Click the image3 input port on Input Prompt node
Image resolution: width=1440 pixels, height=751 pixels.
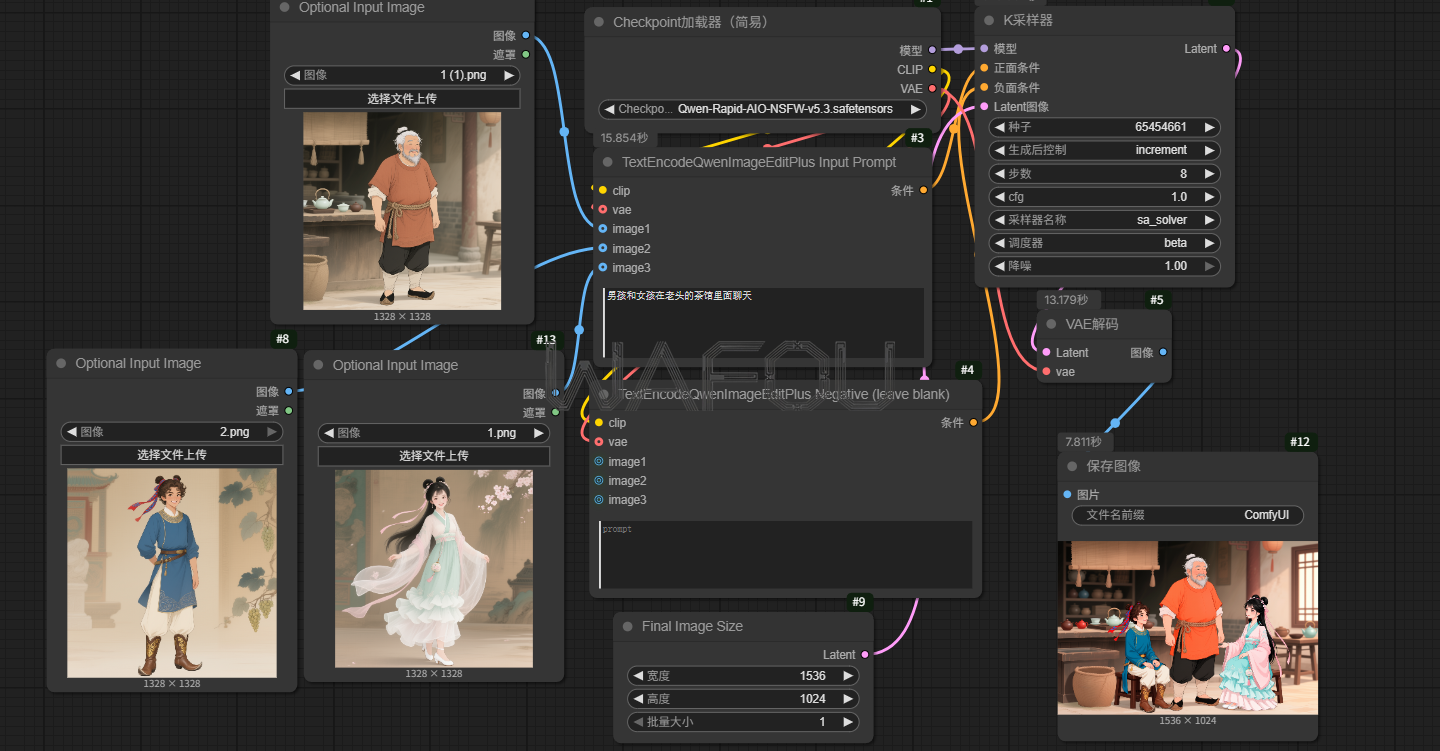603,267
